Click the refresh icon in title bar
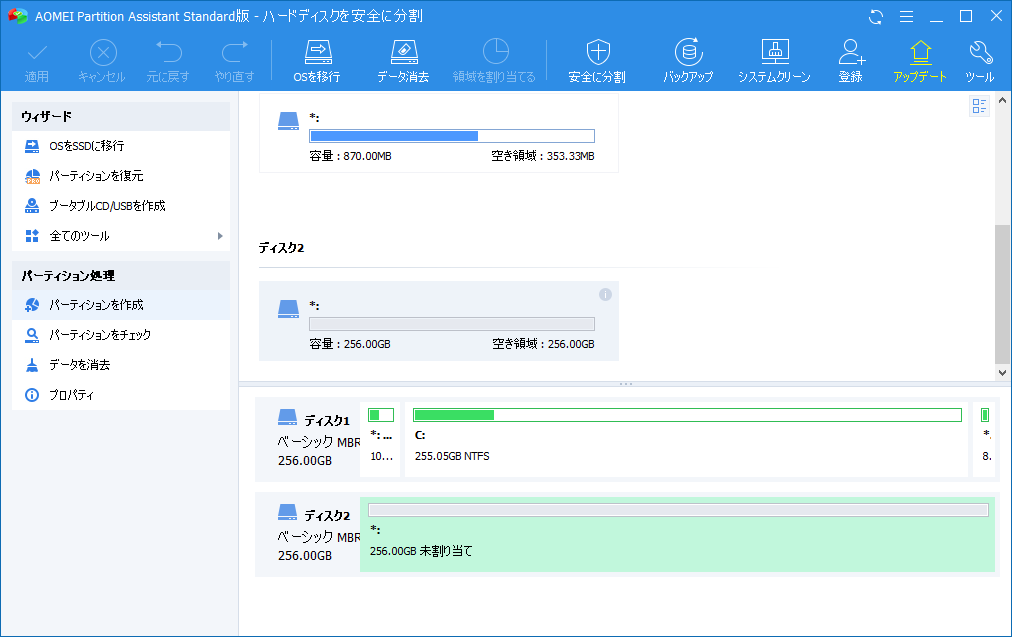The width and height of the screenshot is (1012, 637). pyautogui.click(x=876, y=17)
